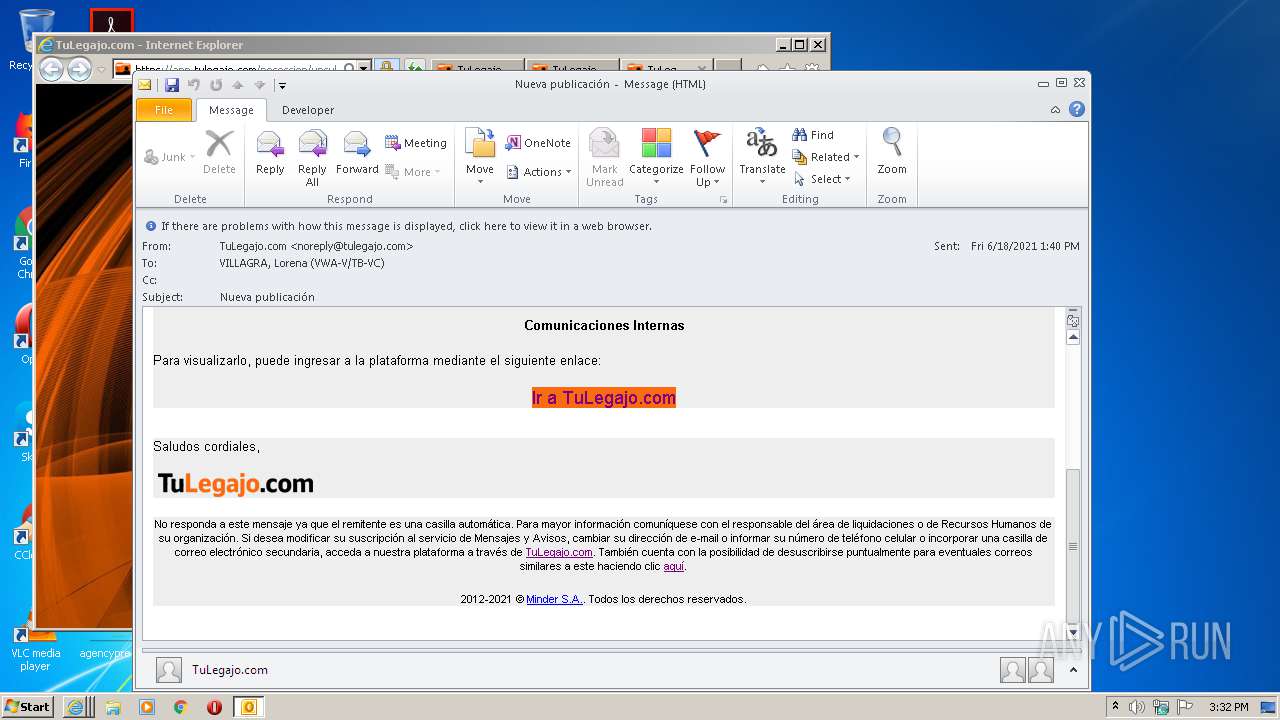Select the Message ribbon tab
This screenshot has width=1280, height=720.
click(x=231, y=110)
